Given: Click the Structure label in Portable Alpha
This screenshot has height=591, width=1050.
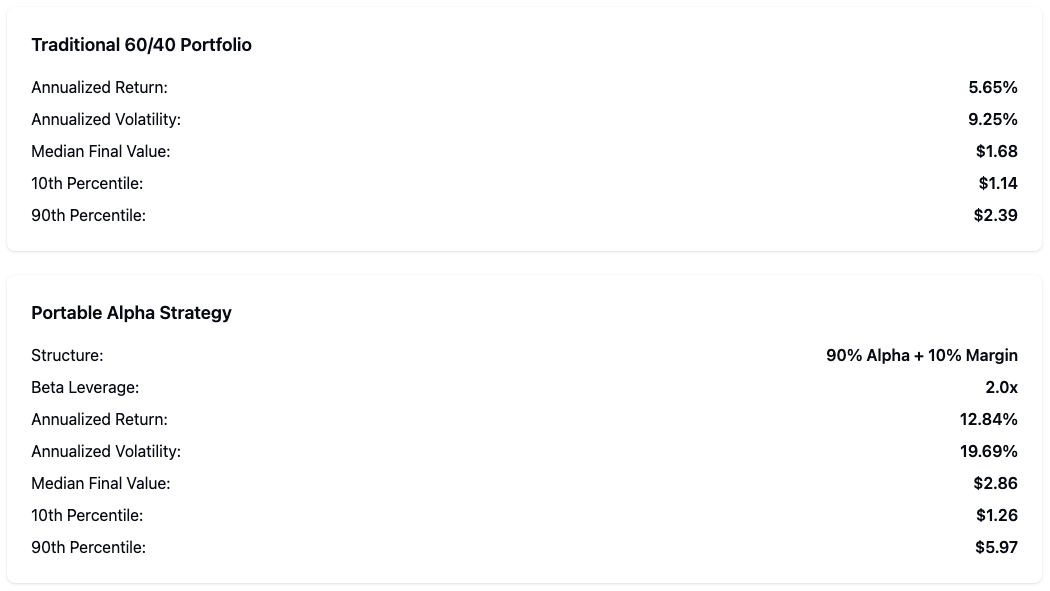Looking at the screenshot, I should point(67,355).
